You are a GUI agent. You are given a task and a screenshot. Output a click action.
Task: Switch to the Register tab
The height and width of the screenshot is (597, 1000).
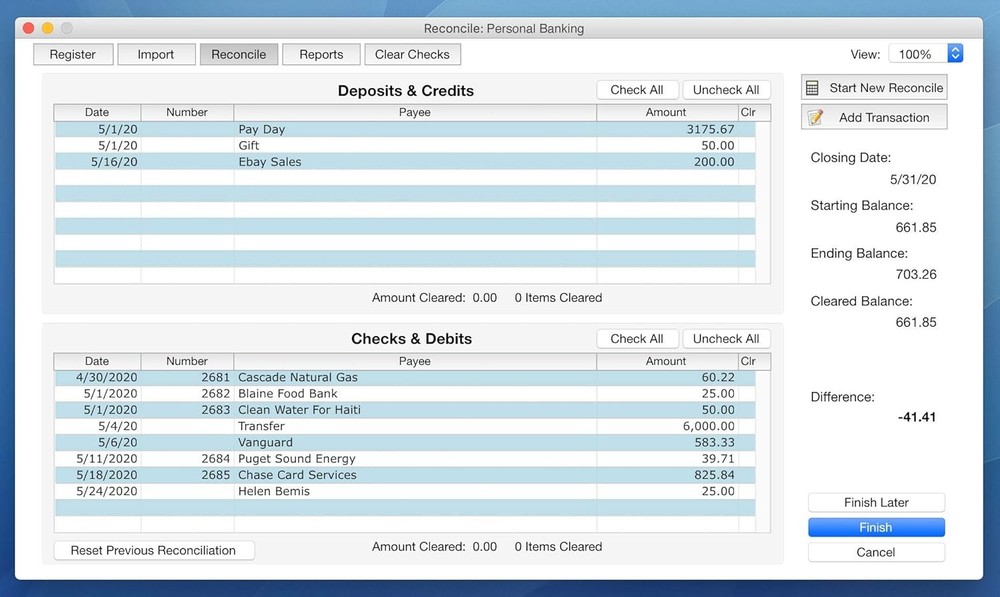(x=72, y=54)
